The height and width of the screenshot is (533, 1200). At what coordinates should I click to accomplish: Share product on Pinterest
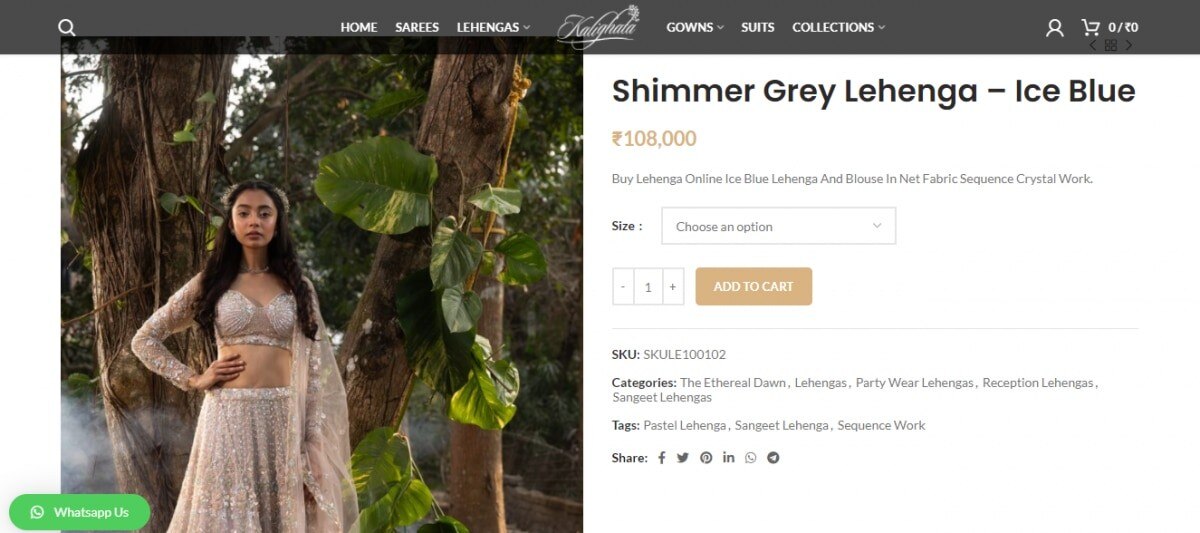point(706,458)
